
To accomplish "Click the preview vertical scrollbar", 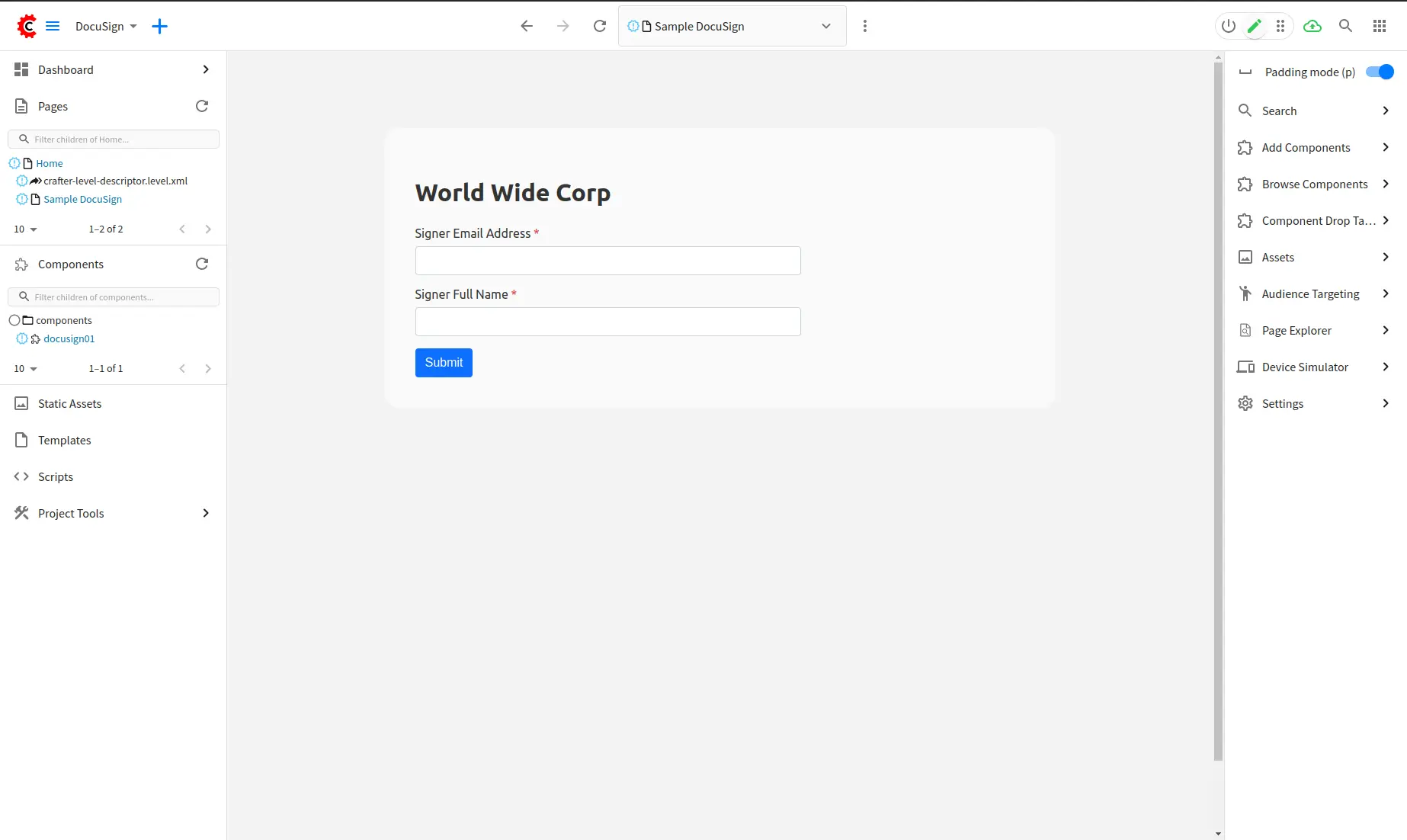I will [1218, 412].
